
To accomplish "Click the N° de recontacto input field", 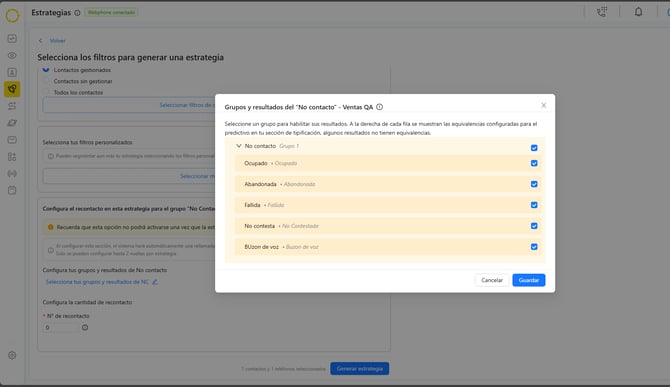I will [x=61, y=328].
